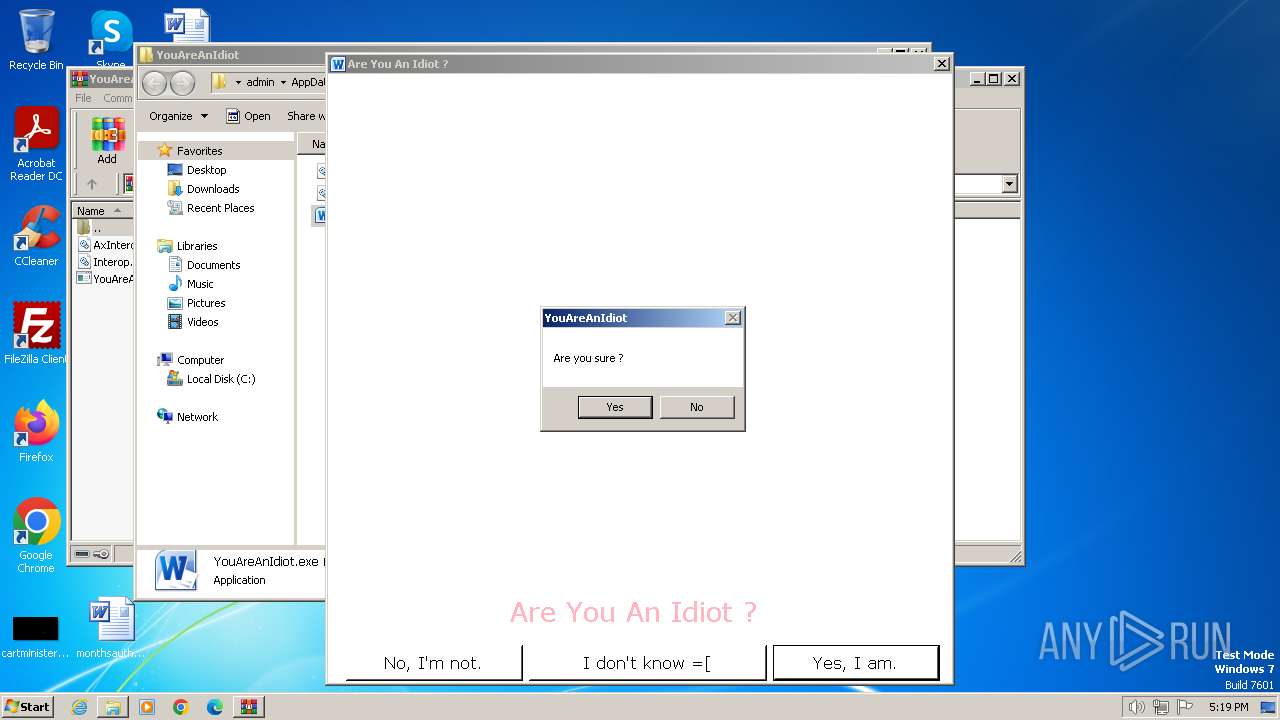
Task: Close the YouAreAnIdiot message dialog
Action: 732,318
